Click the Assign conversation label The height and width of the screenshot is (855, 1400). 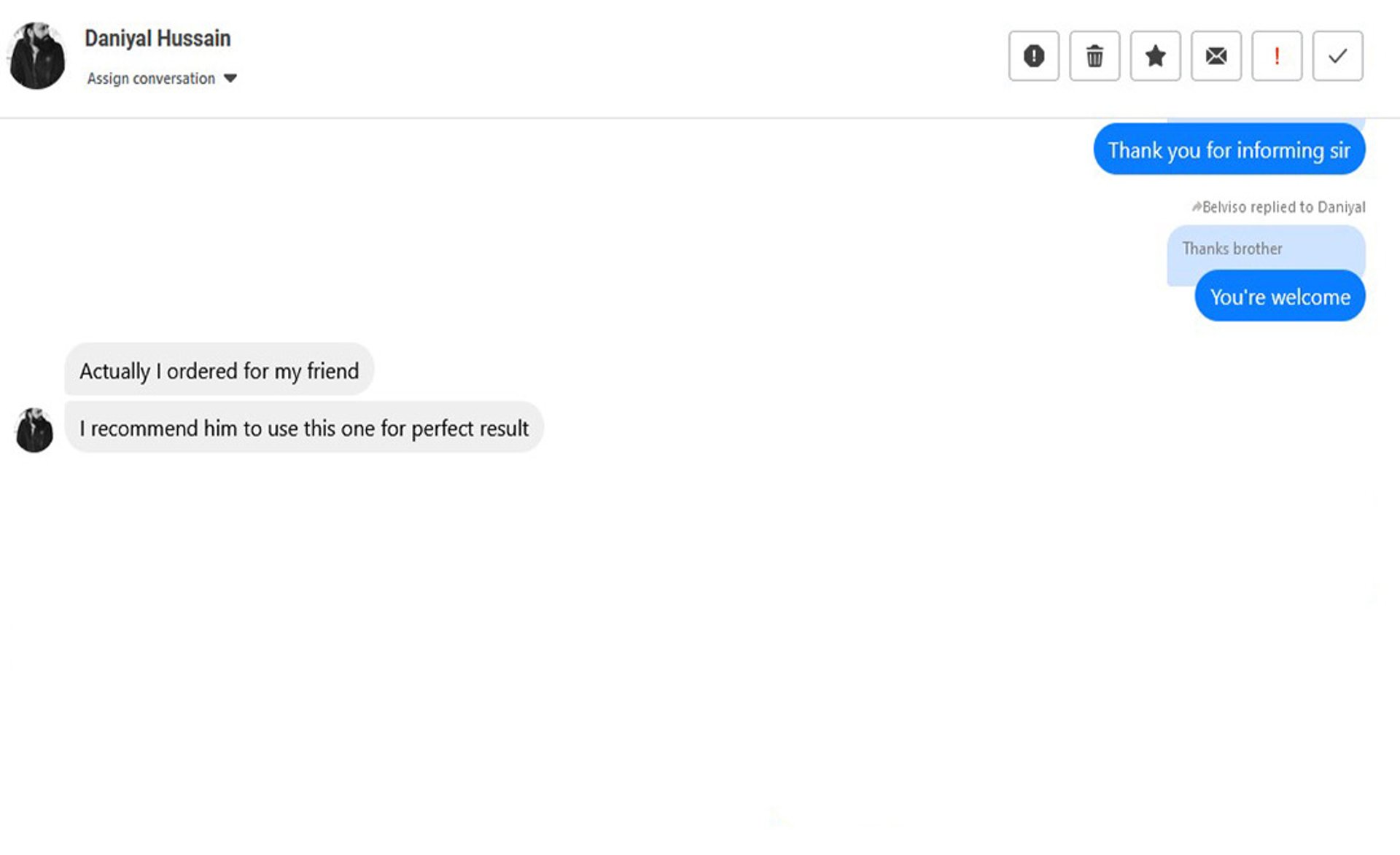coord(151,79)
